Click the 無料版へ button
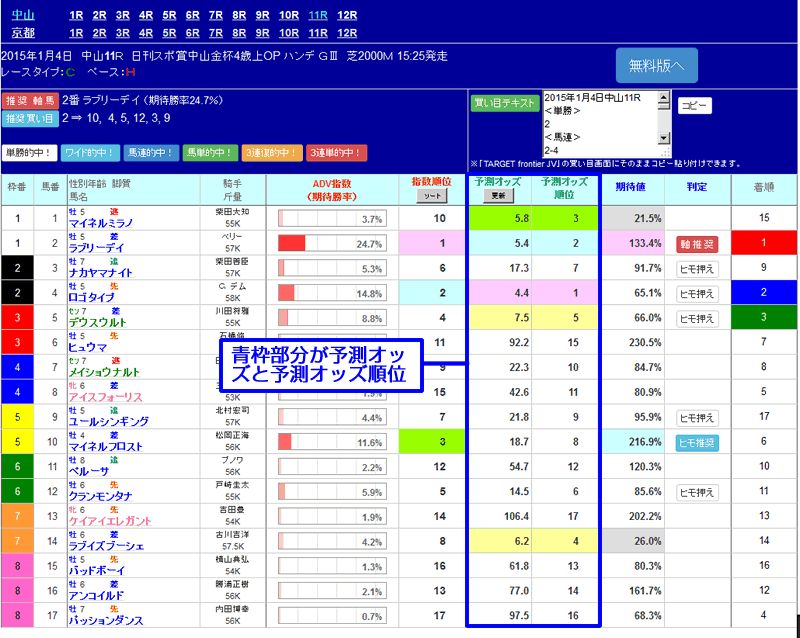800x638 pixels. point(657,65)
